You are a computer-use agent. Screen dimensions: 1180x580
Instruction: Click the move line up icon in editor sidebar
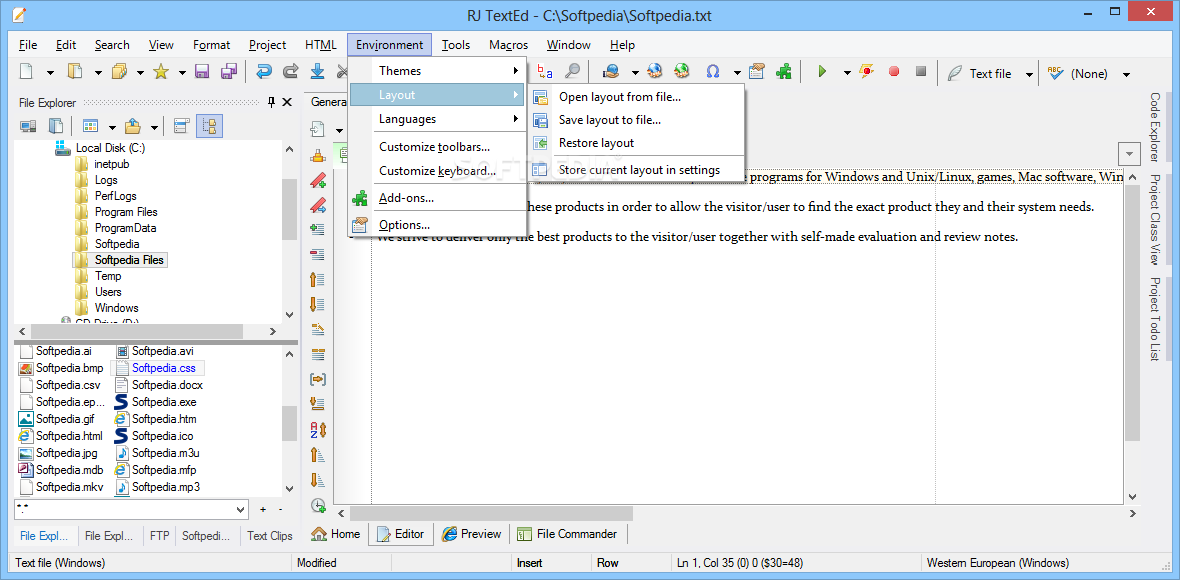318,280
